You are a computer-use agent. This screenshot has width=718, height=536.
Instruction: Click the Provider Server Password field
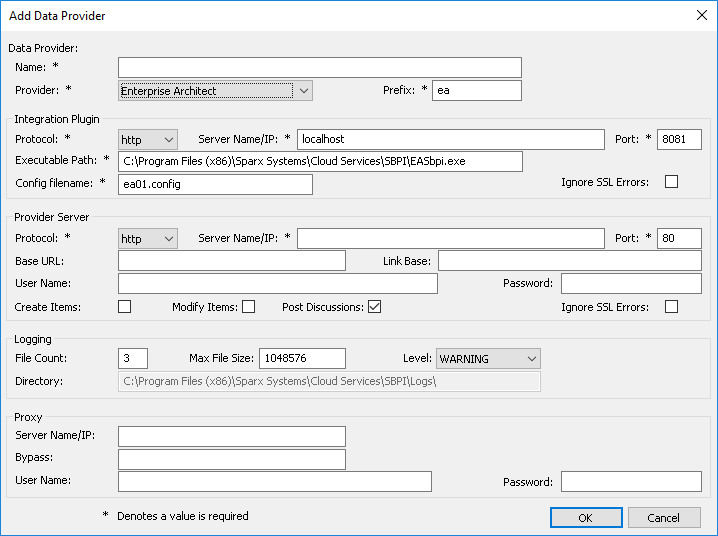[631, 284]
